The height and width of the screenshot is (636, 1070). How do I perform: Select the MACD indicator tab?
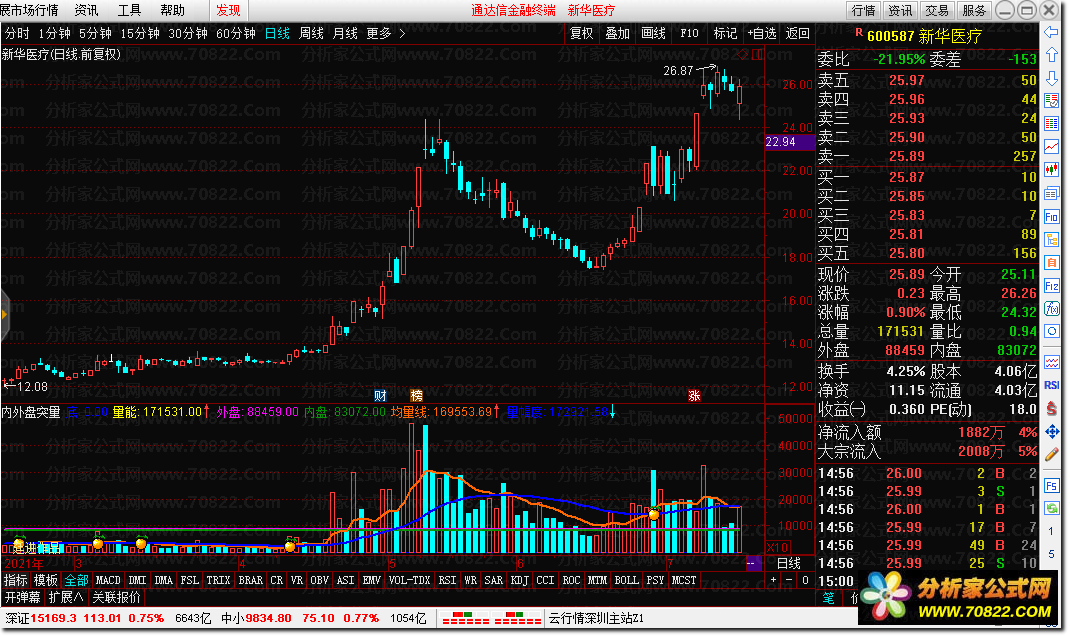(x=108, y=580)
